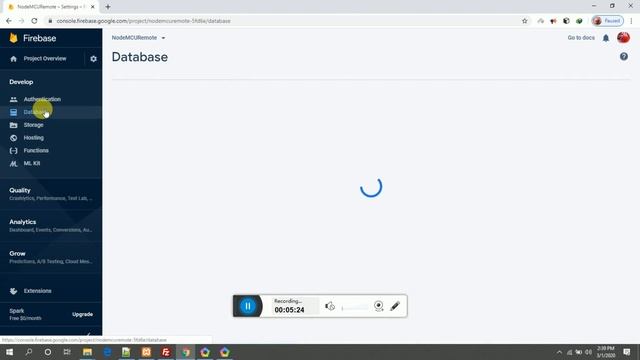Open a new browser tab
This screenshot has height=360, width=640.
[x=108, y=7]
